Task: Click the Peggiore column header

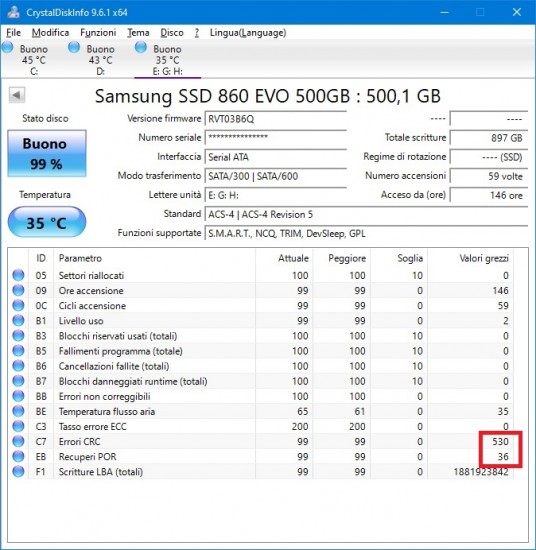Action: (x=341, y=258)
